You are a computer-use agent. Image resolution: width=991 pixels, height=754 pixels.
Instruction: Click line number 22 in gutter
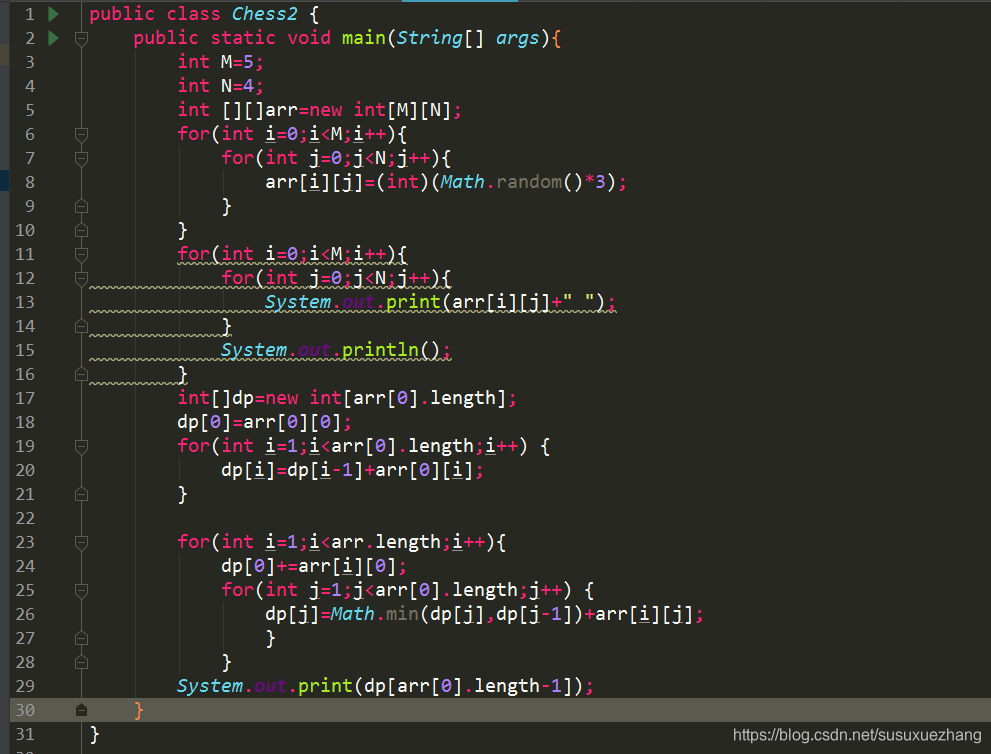click(25, 518)
